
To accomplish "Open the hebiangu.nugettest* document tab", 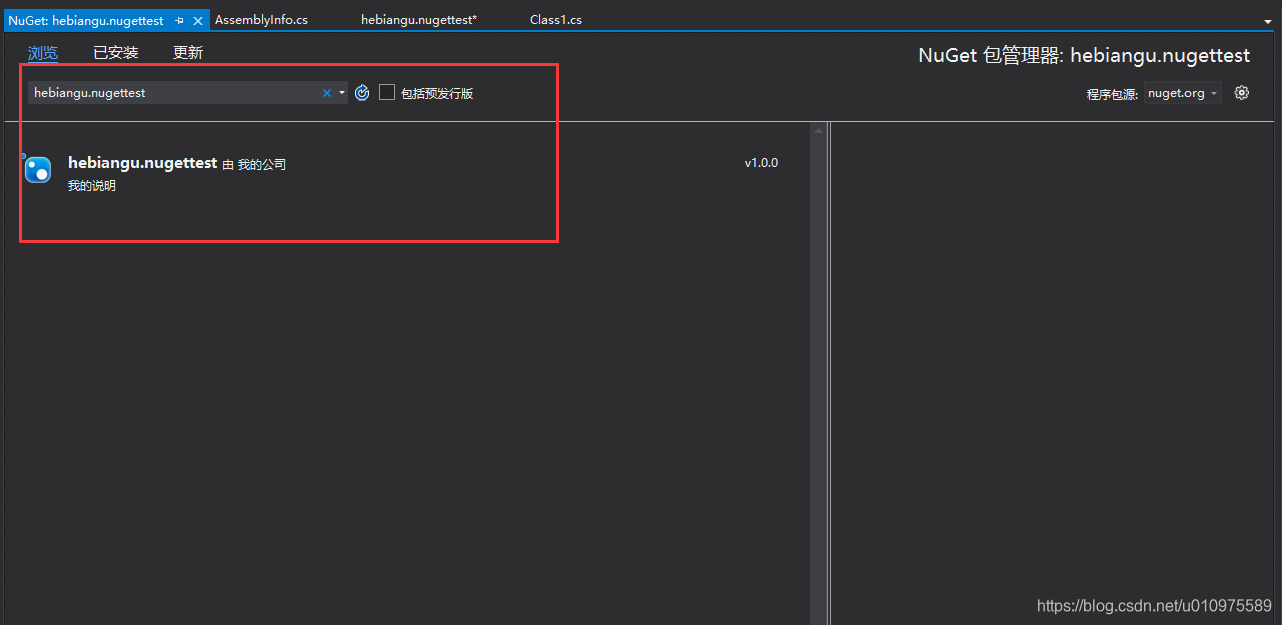I will pos(419,20).
